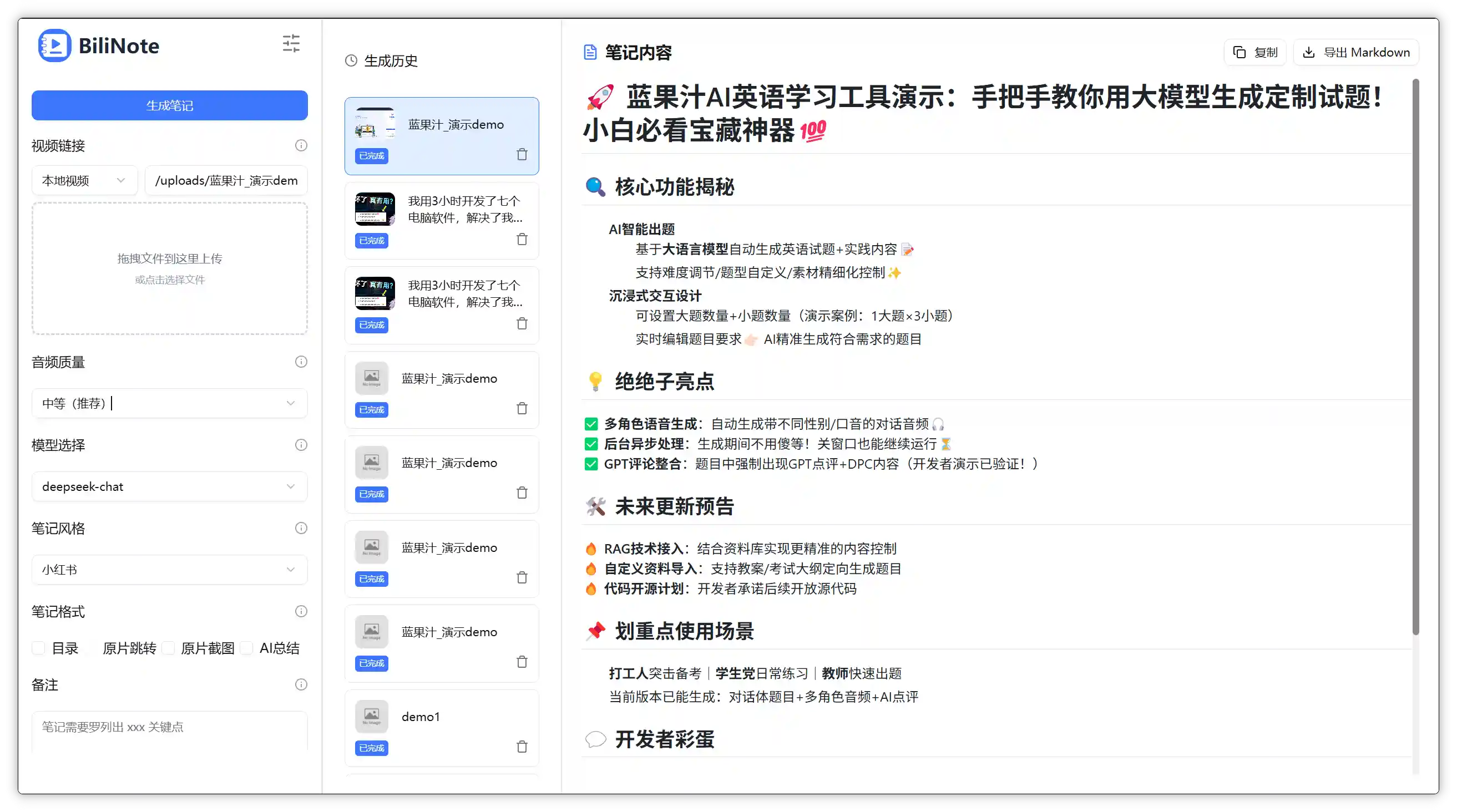Click the 生成笔记 button

169,105
